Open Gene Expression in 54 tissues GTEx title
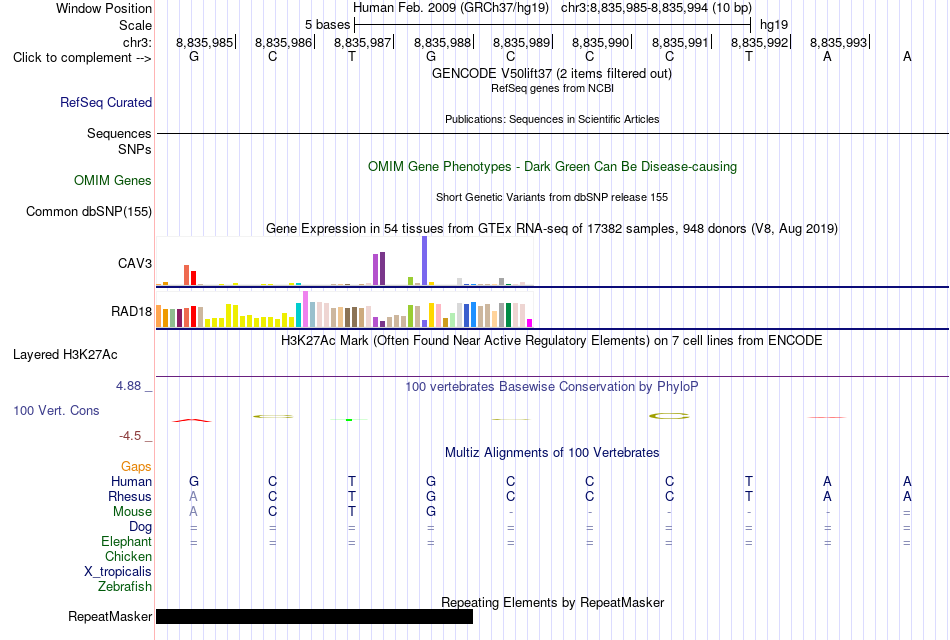 click(552, 228)
